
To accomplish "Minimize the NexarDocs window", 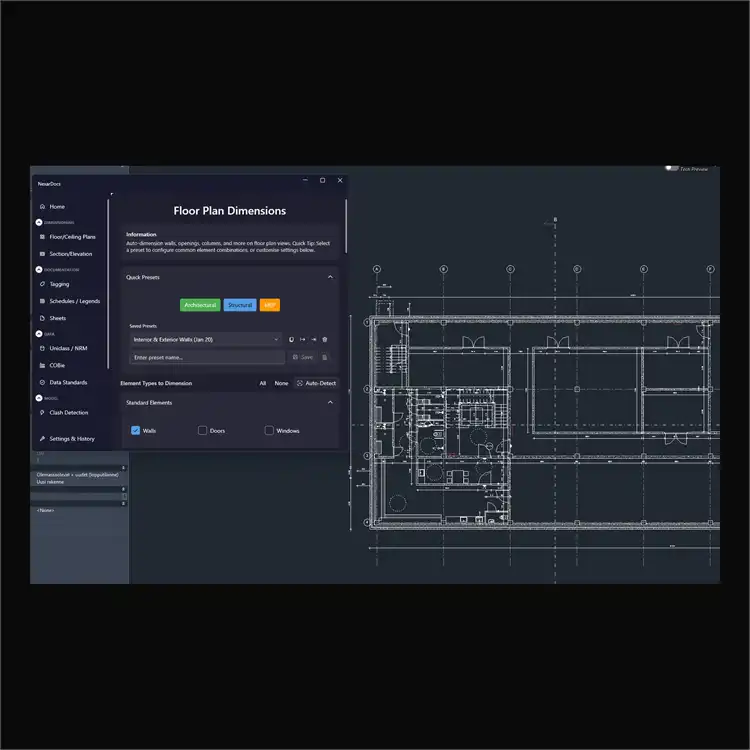I will point(305,180).
